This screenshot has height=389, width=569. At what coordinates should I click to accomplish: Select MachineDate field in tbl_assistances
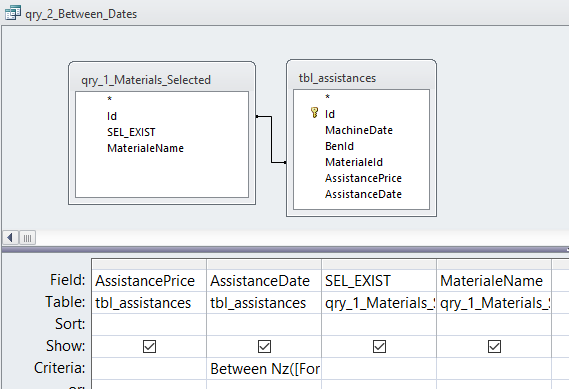[359, 130]
